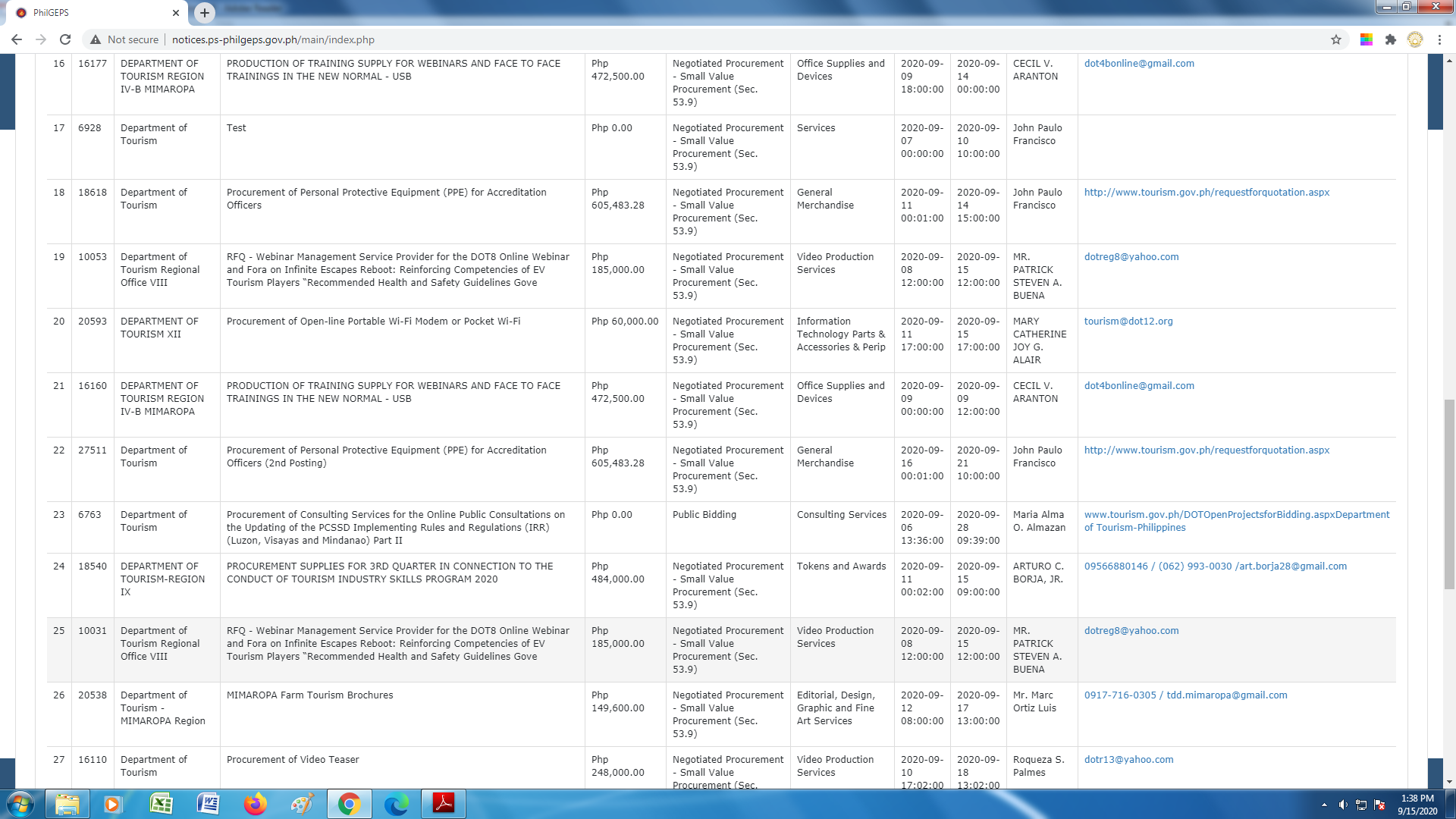1456x819 pixels.
Task: Select contact name 'Mr. Marc Ortiz Luis'
Action: click(x=1034, y=701)
